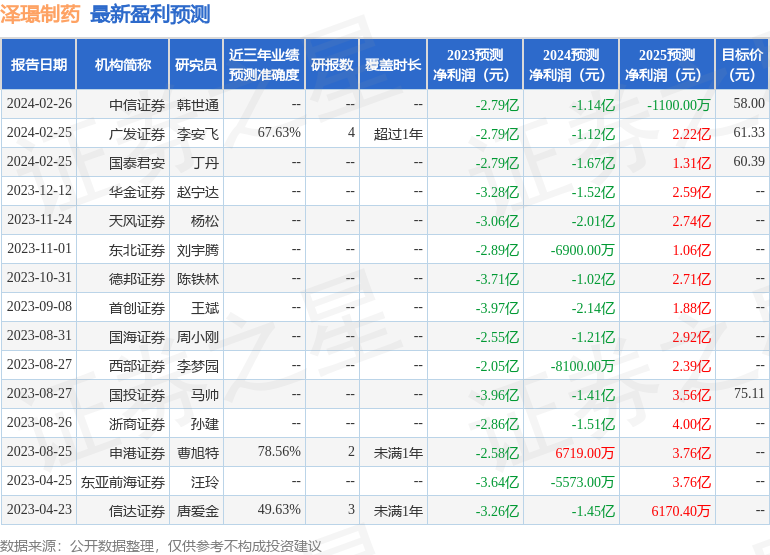Click the 研报数 column header
This screenshot has height=555, width=770.
(x=332, y=64)
